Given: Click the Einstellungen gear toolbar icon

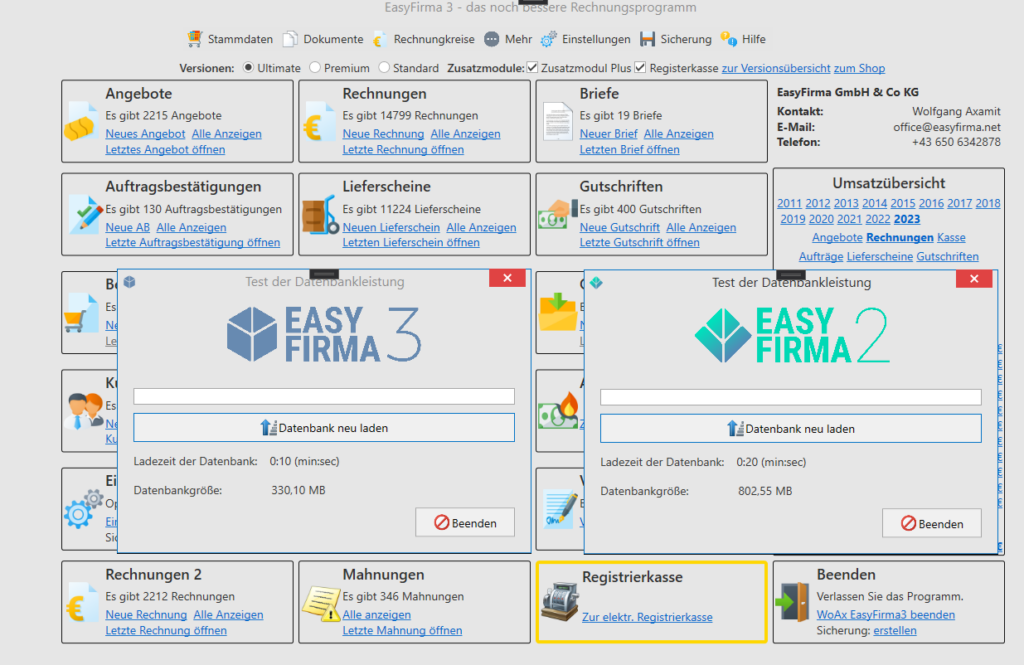Looking at the screenshot, I should [x=549, y=39].
